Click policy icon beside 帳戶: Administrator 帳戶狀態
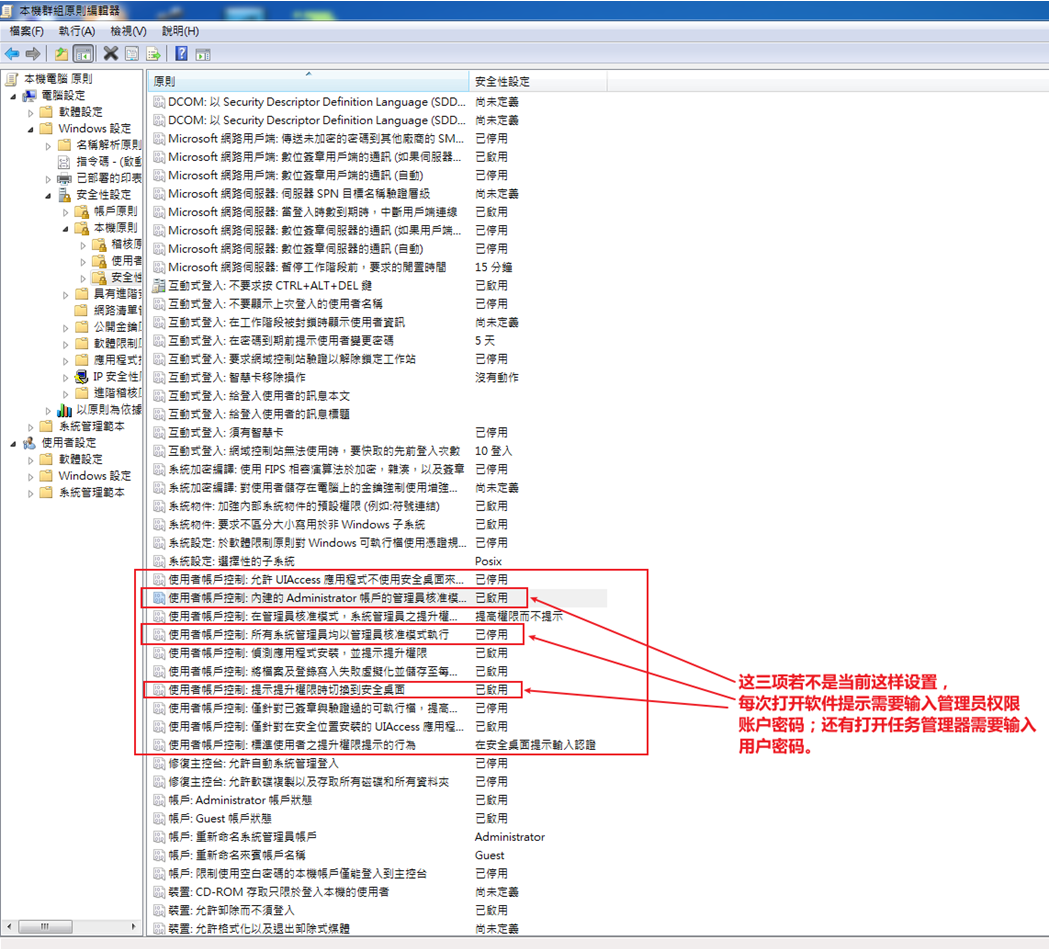 [x=159, y=800]
